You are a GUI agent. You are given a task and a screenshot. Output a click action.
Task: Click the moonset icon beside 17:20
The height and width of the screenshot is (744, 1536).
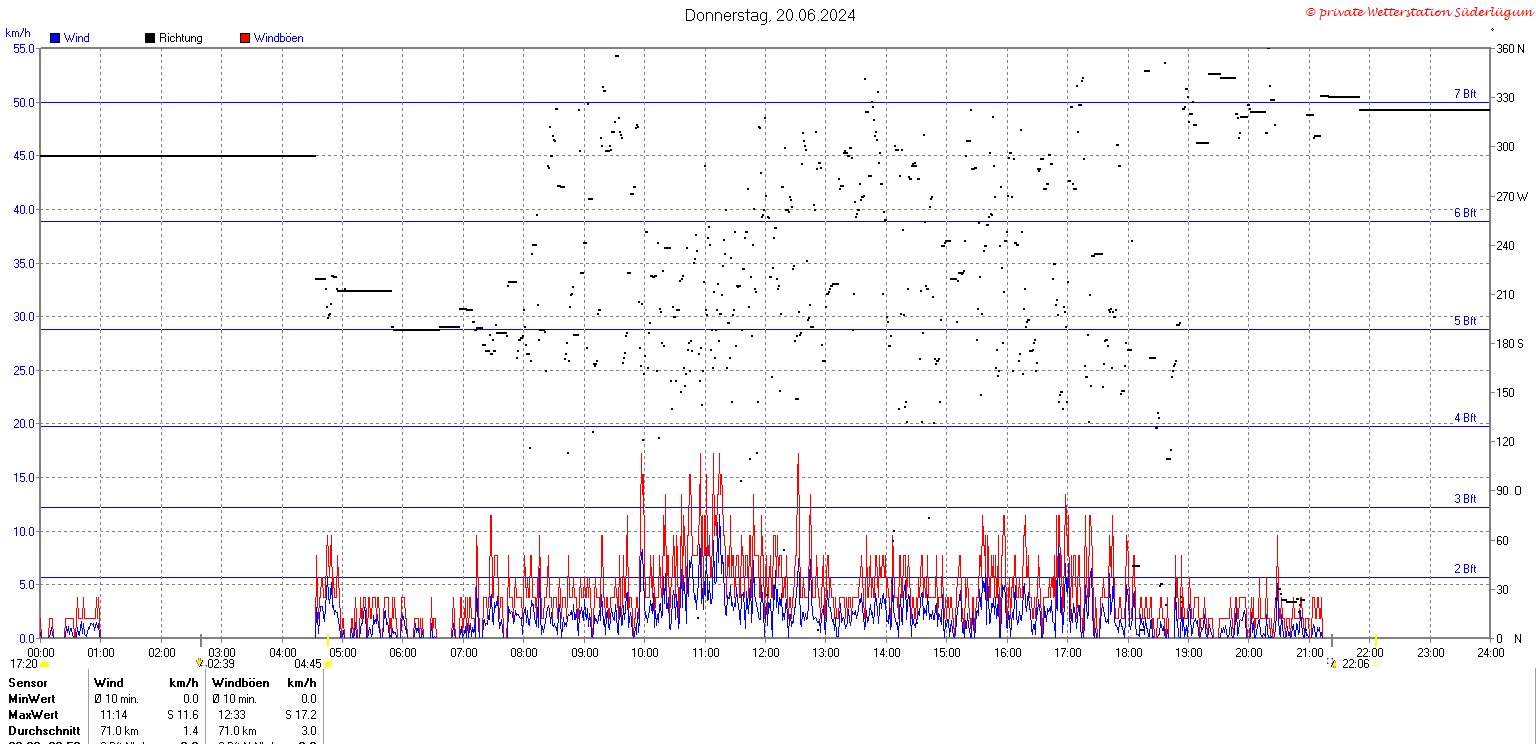45,664
